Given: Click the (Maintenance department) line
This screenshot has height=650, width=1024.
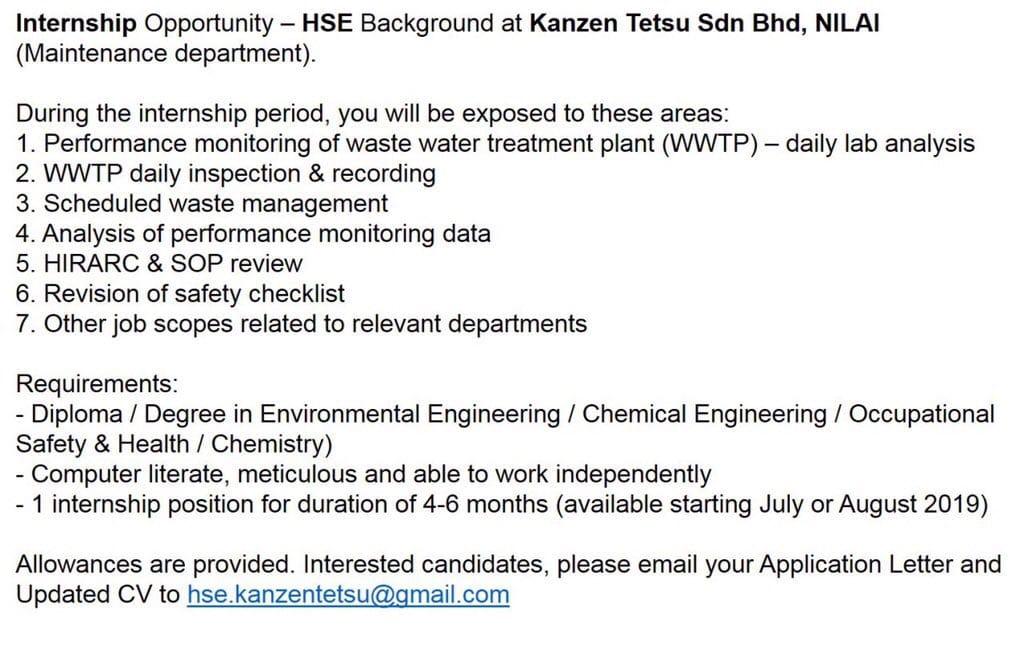Looking at the screenshot, I should click(166, 54).
